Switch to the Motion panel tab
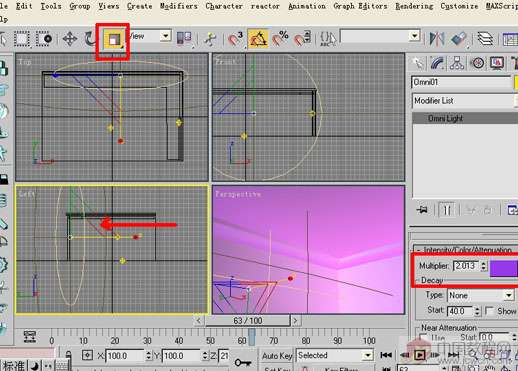518x371 pixels. tap(478, 63)
